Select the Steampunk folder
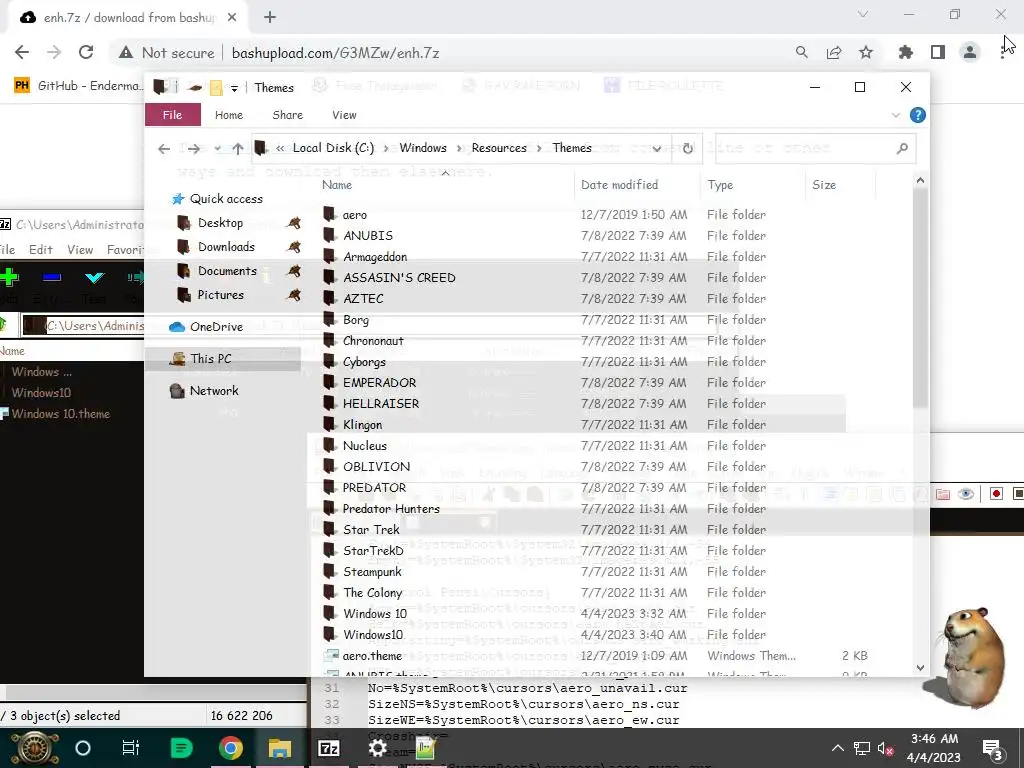Viewport: 1024px width, 768px height. pyautogui.click(x=372, y=571)
